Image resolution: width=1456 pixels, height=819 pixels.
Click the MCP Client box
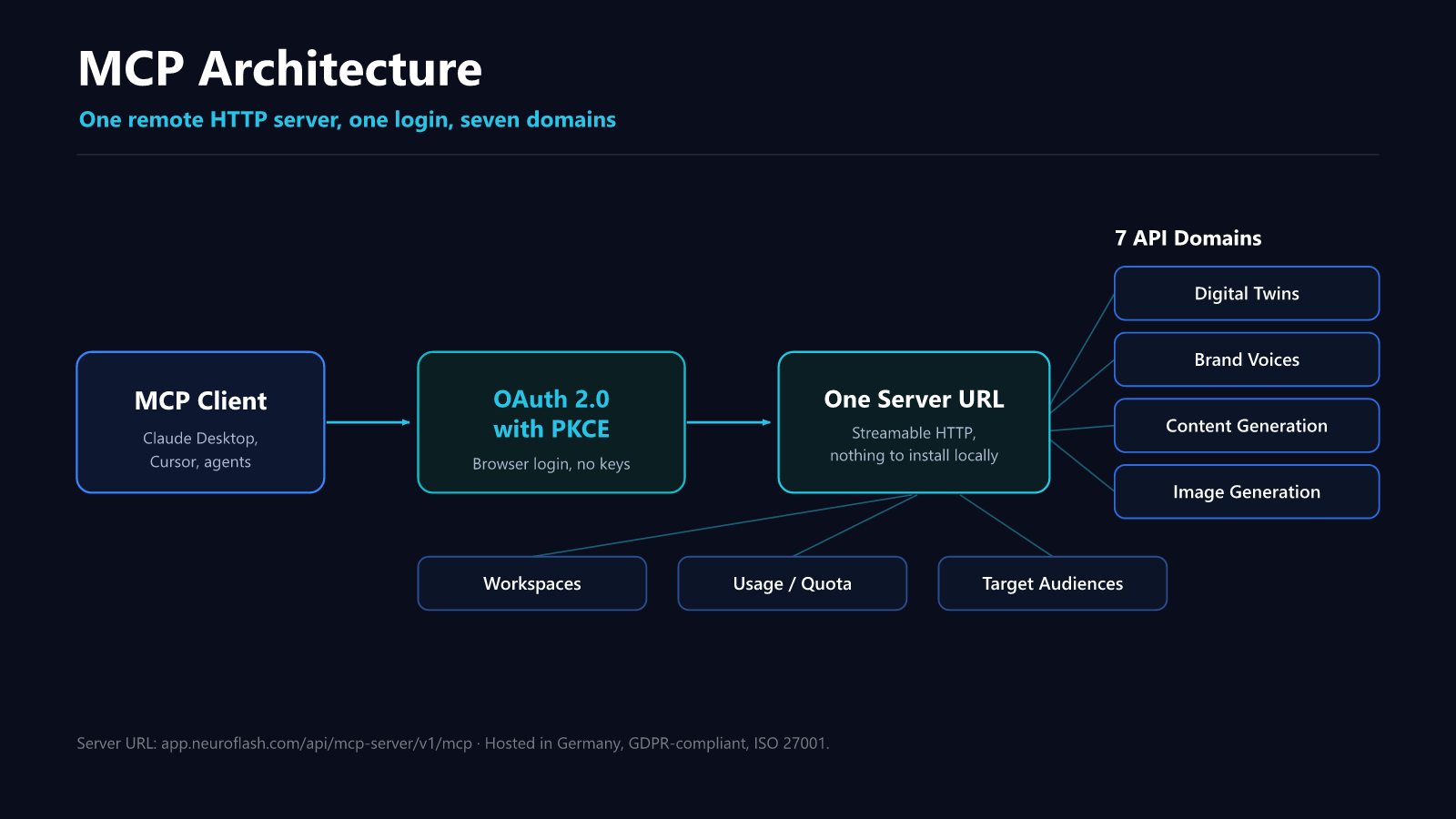(200, 422)
